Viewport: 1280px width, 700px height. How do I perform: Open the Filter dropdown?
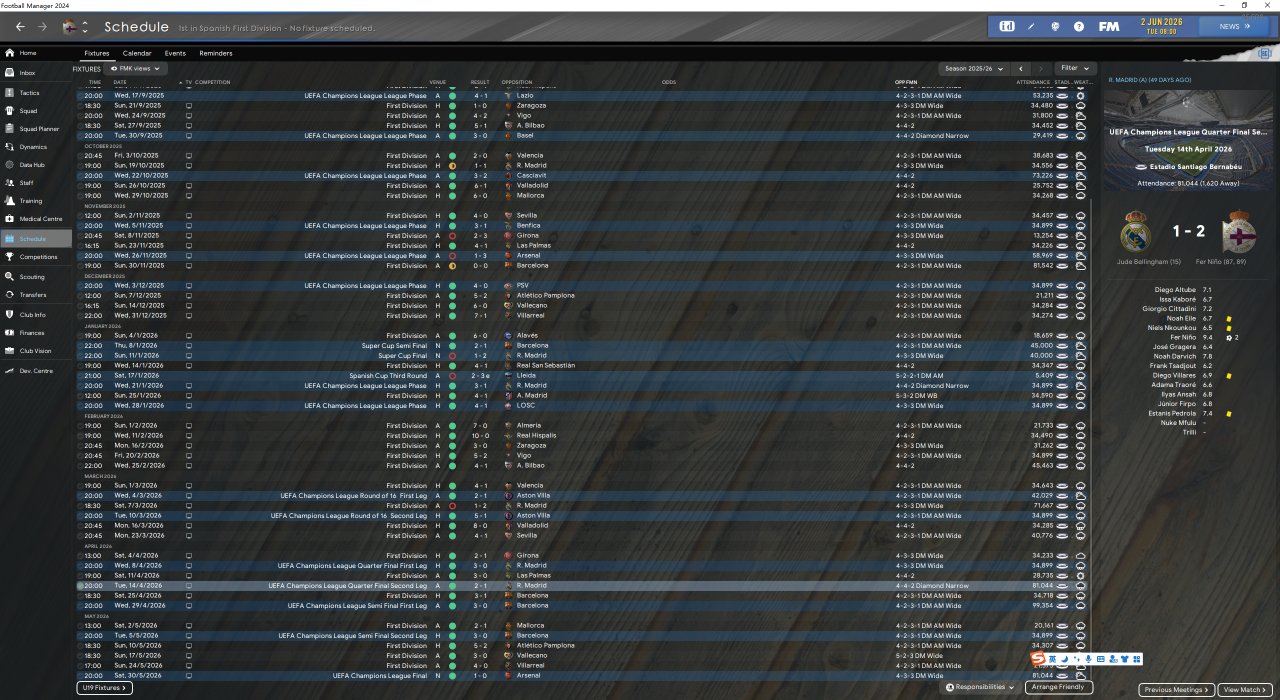[1075, 69]
